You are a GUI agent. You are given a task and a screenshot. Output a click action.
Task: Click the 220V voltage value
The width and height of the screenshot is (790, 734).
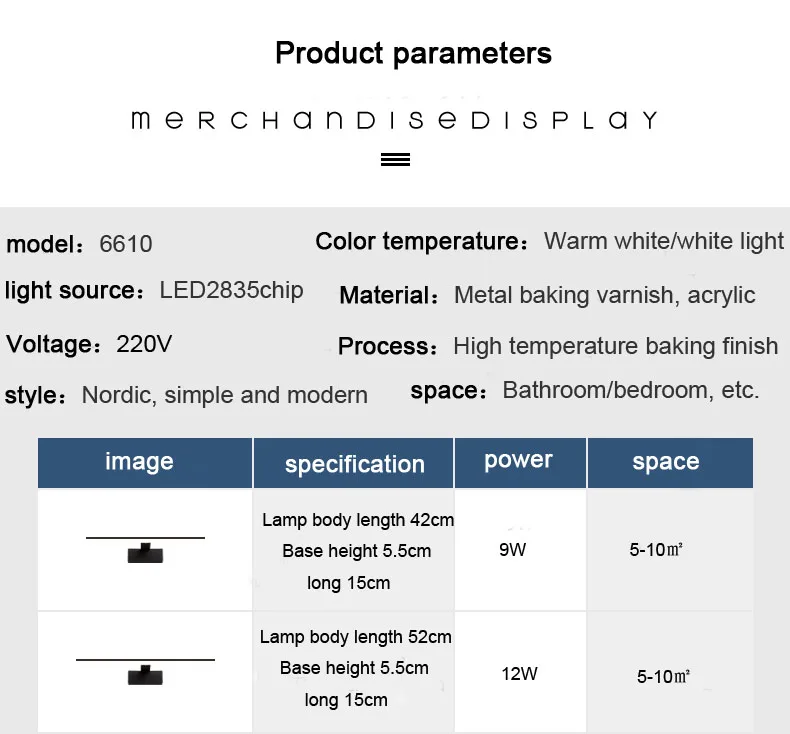point(144,344)
